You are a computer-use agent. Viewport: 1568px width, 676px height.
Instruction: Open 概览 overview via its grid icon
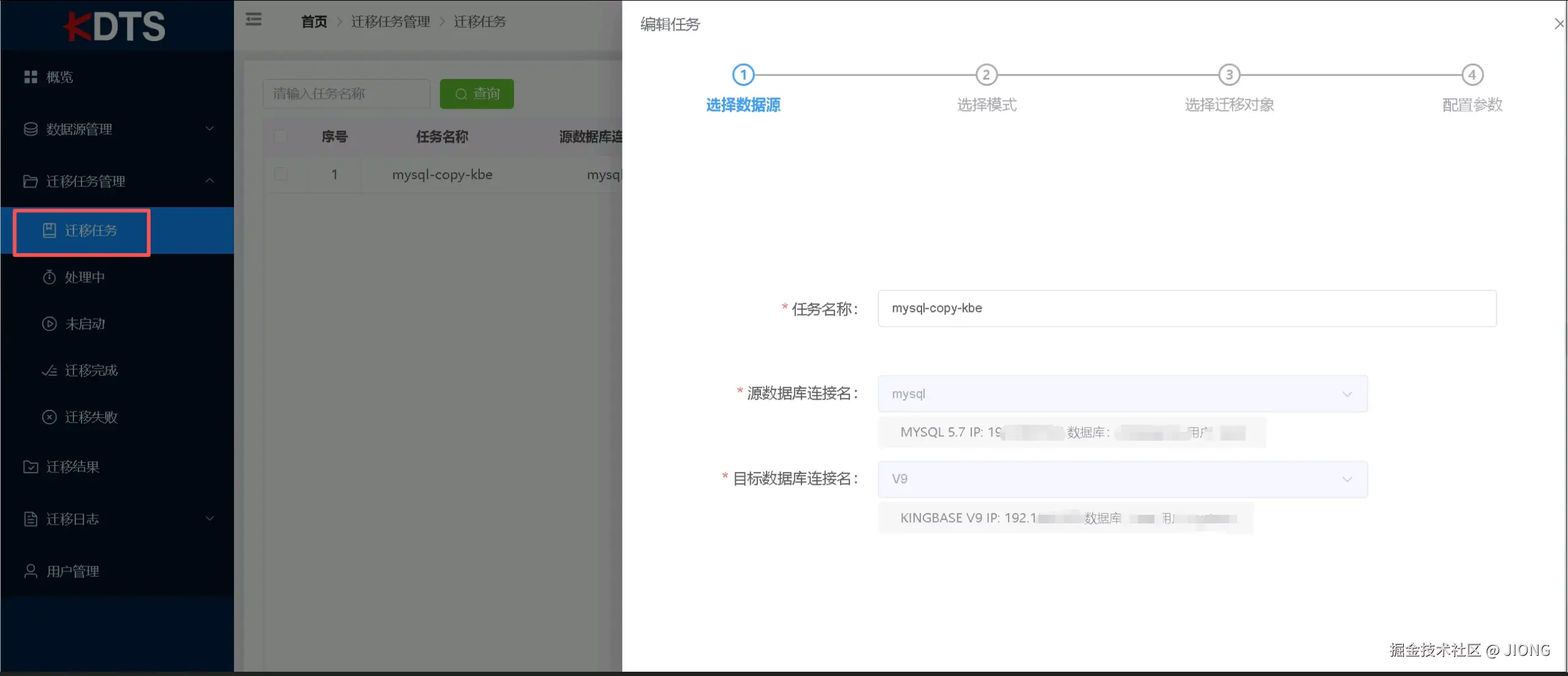(31, 77)
